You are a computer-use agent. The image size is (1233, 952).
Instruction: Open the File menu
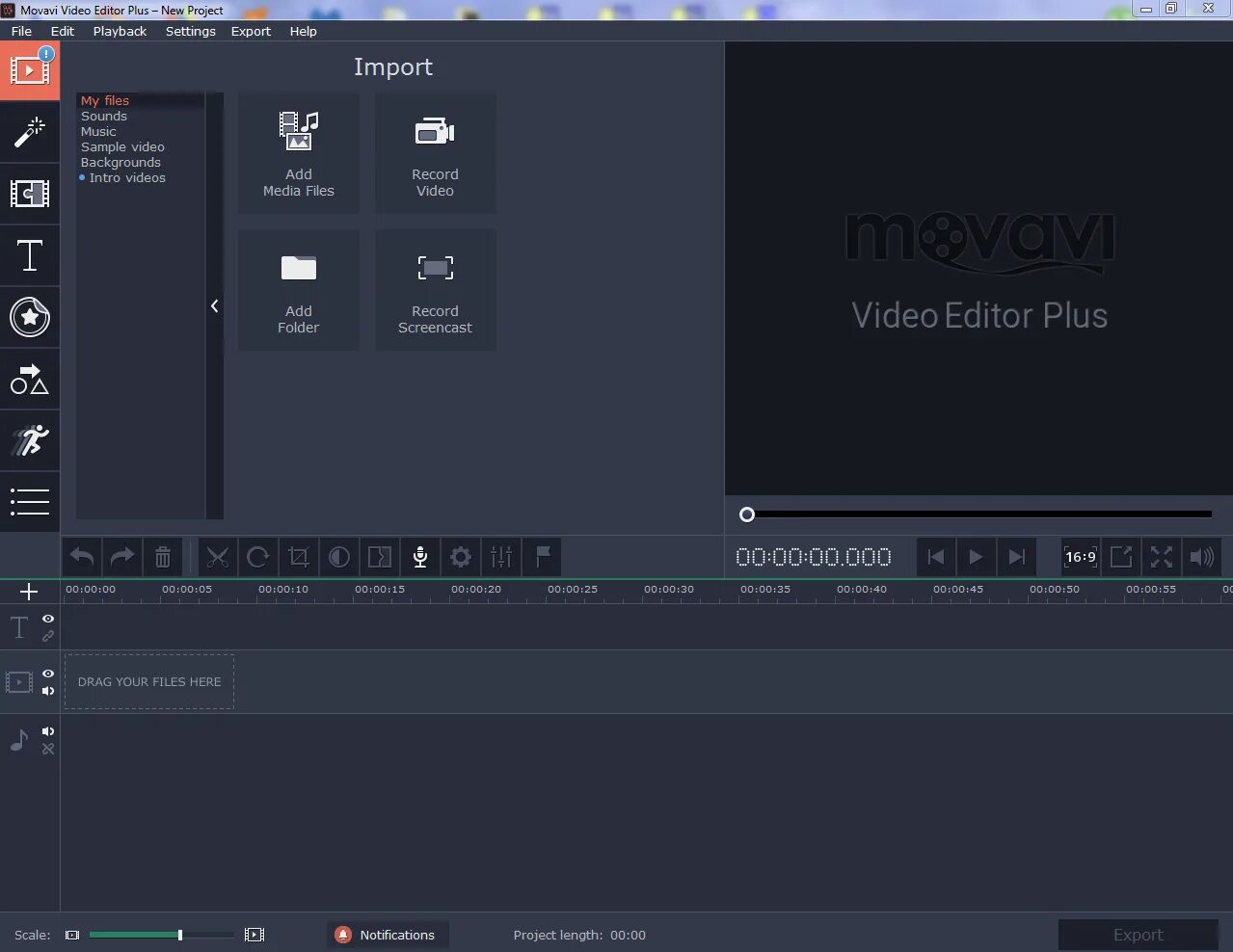point(21,31)
